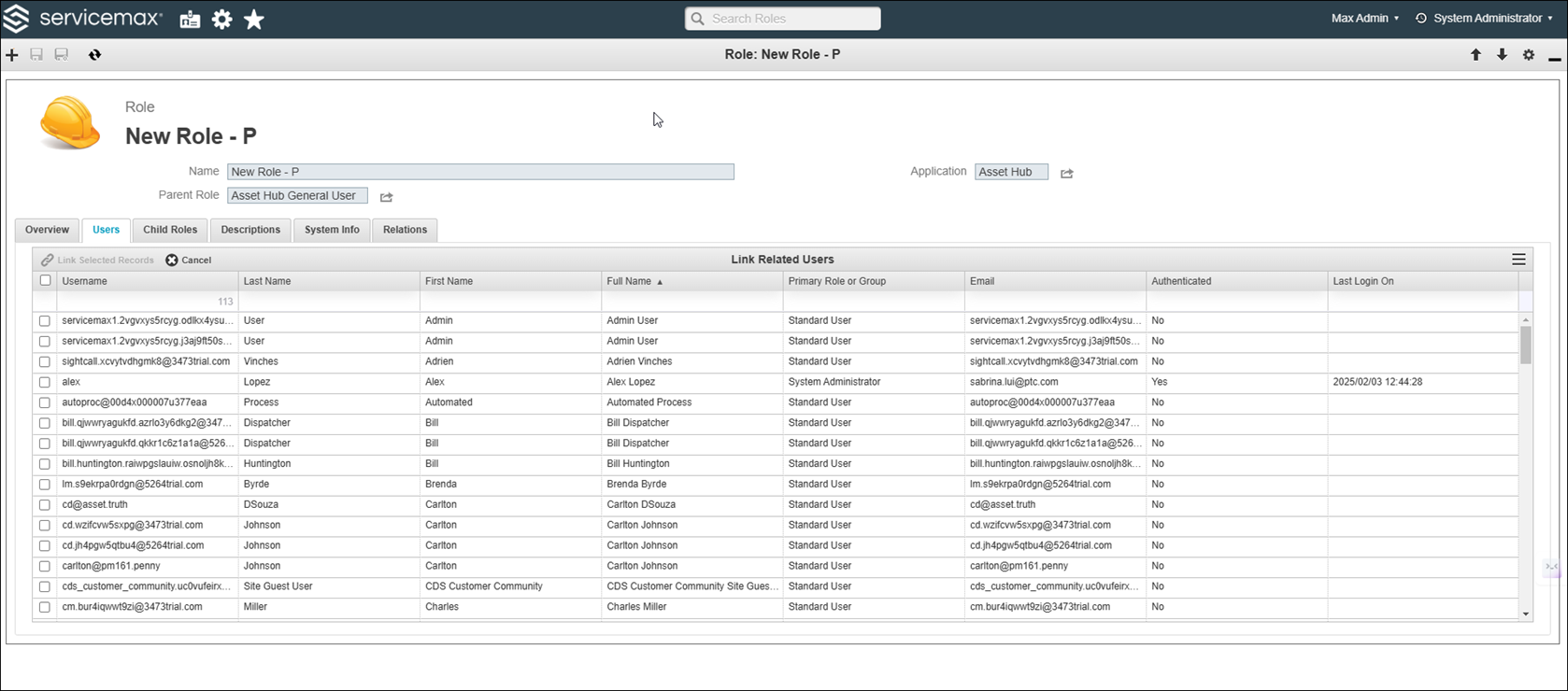Sort by the Full Name column header
Image resolution: width=1568 pixels, height=691 pixels.
(691, 281)
